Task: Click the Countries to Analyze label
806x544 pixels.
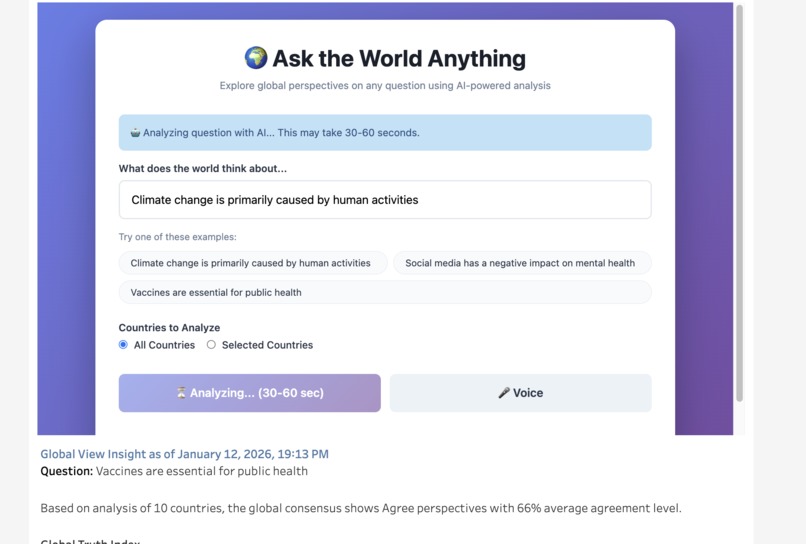Action: [169, 328]
